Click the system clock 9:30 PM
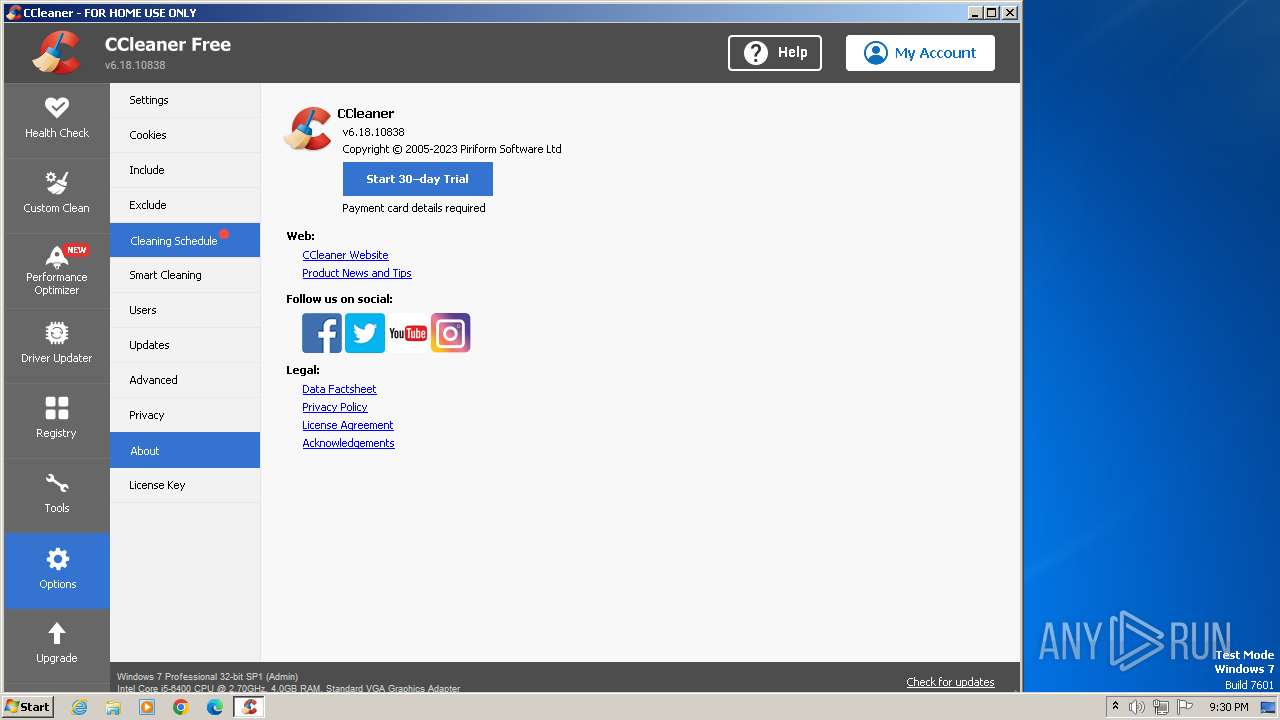1280x720 pixels. pos(1228,707)
